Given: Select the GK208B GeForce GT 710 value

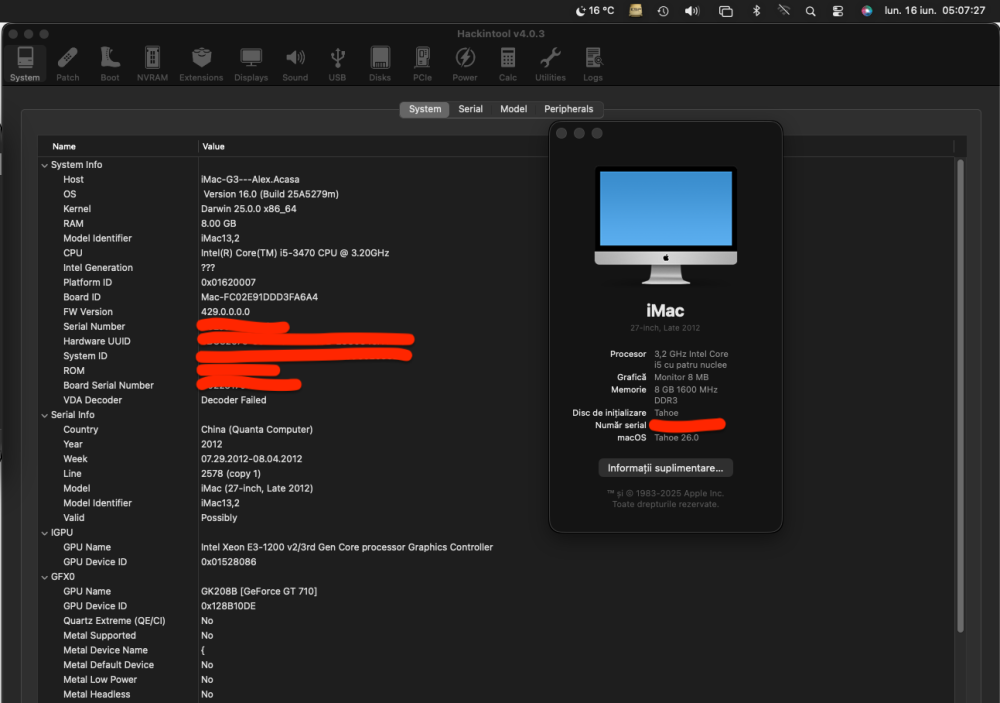Looking at the screenshot, I should [x=259, y=592].
